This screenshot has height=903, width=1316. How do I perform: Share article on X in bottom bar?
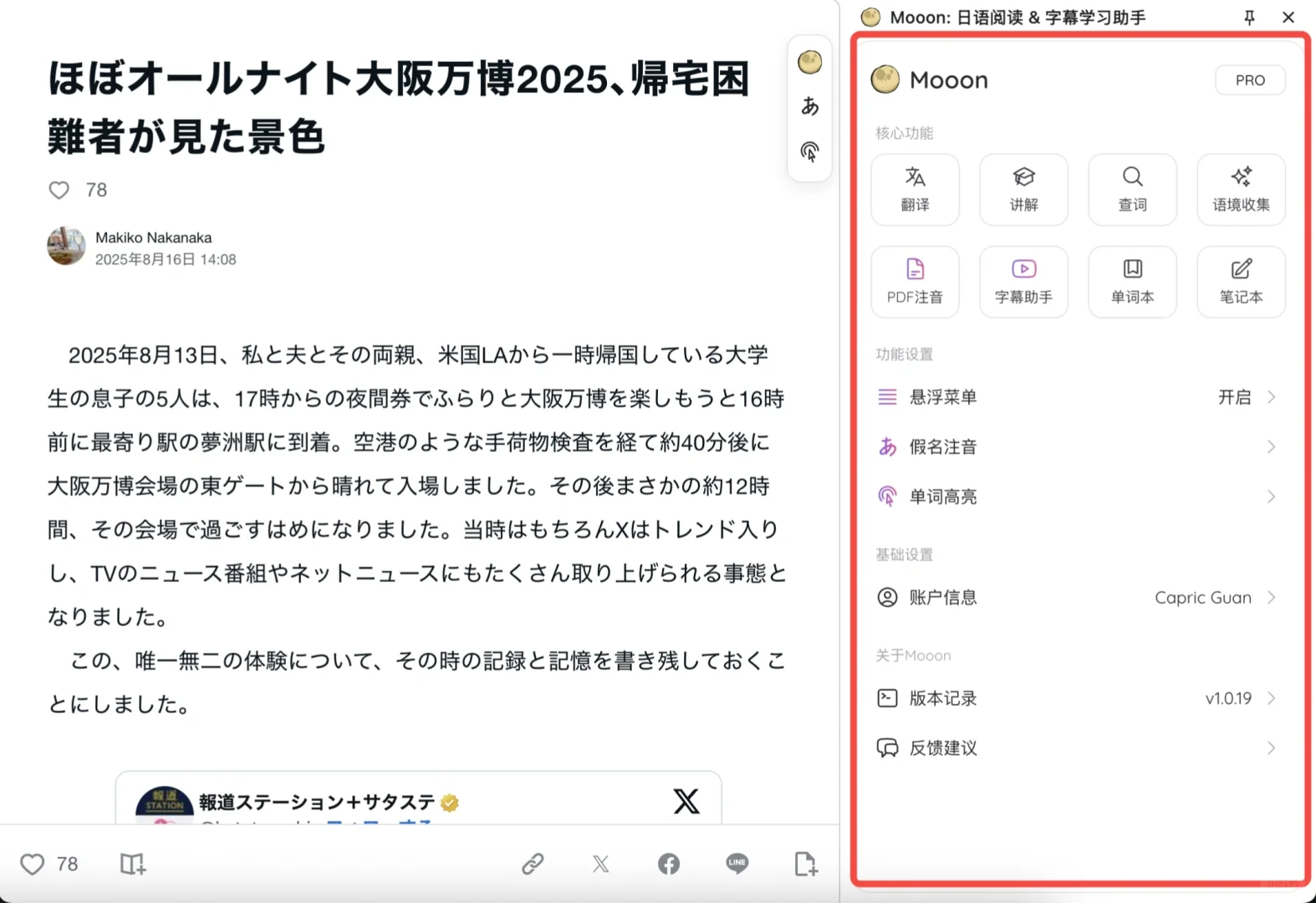point(600,864)
